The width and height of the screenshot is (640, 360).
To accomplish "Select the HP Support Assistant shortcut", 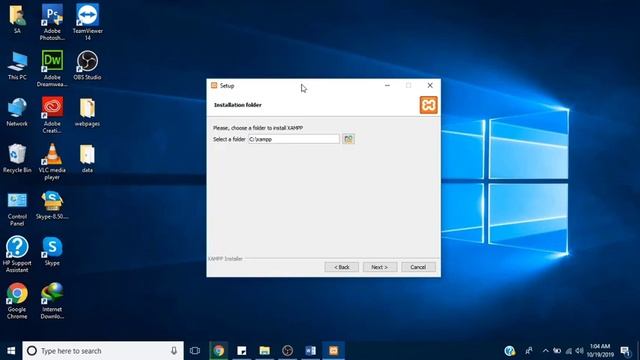I will tap(17, 254).
